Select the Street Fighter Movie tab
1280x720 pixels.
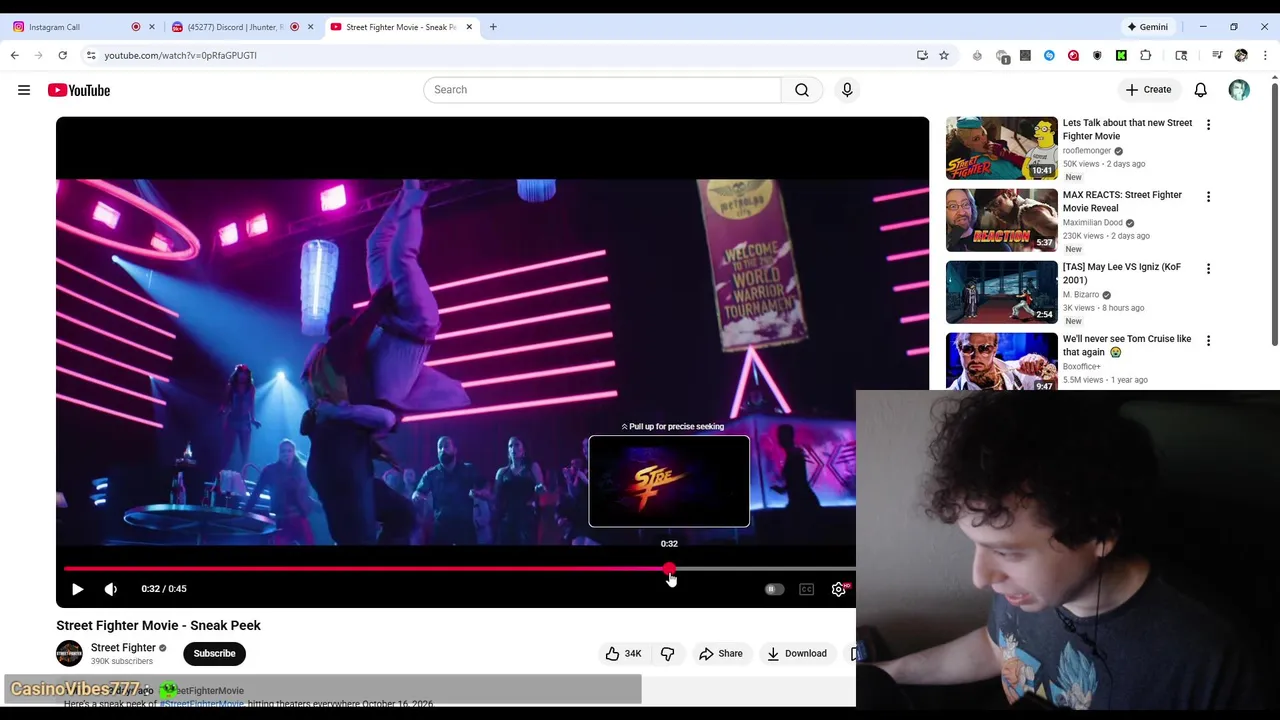tap(400, 27)
